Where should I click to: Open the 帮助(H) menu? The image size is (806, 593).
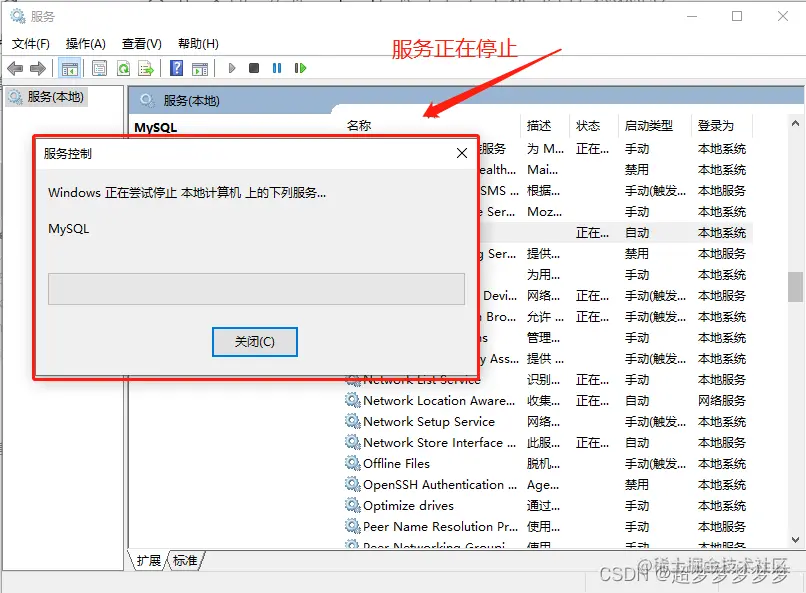tap(198, 44)
